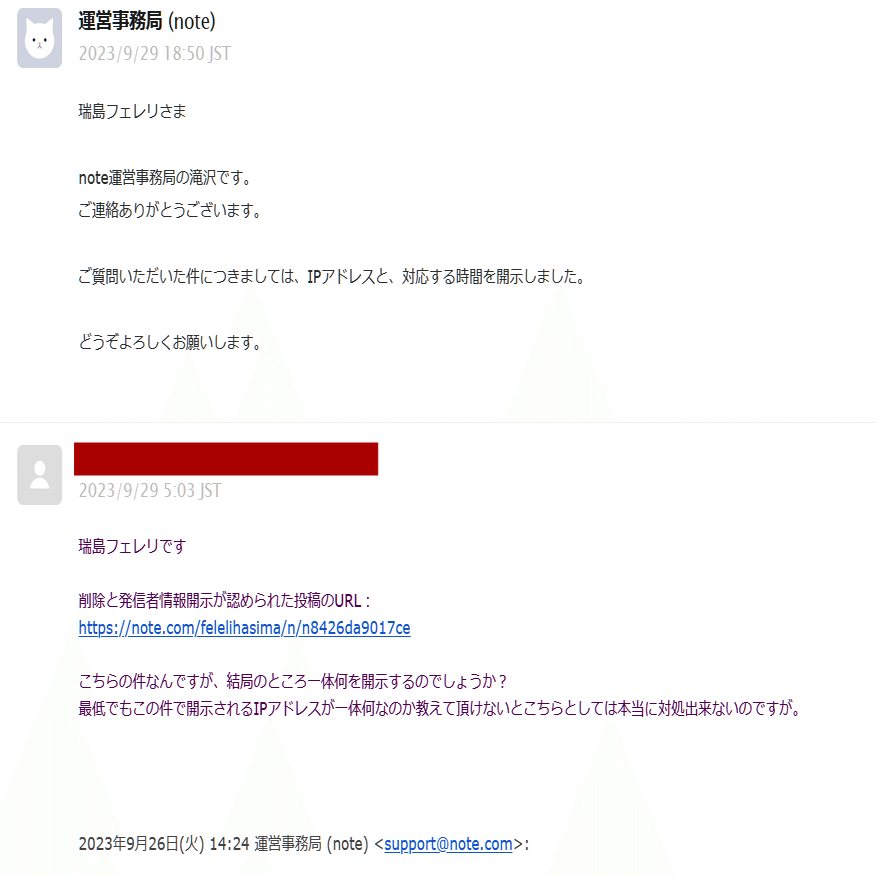Click the gray default user avatar

(x=40, y=475)
